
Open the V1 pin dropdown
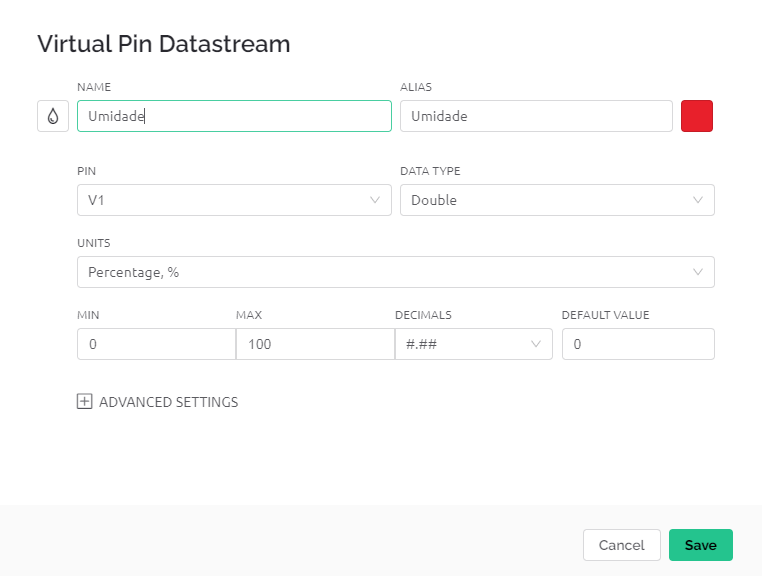tap(234, 200)
